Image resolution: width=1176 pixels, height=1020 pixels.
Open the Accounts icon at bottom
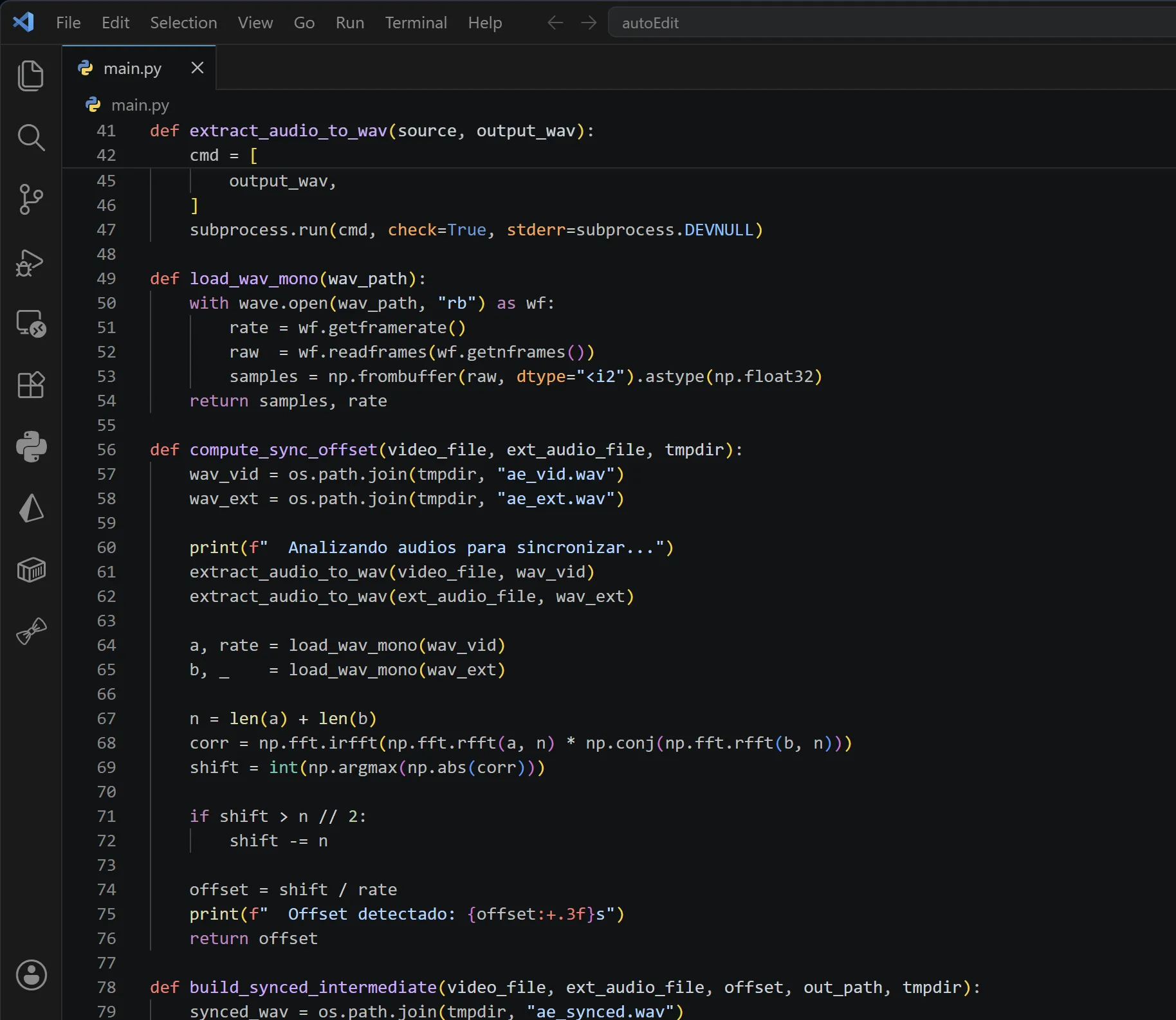[31, 975]
